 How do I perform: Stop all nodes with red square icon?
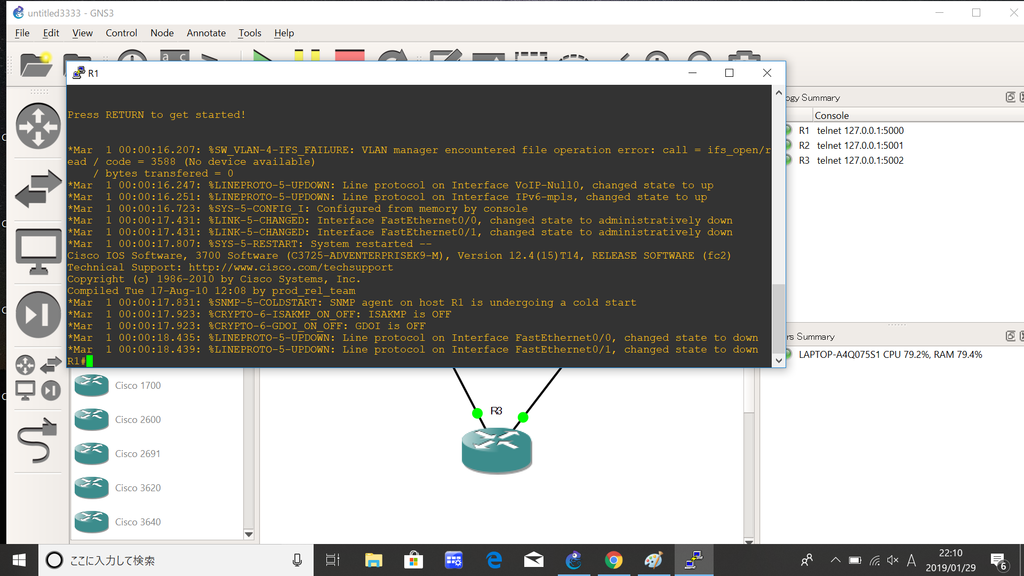[x=349, y=56]
